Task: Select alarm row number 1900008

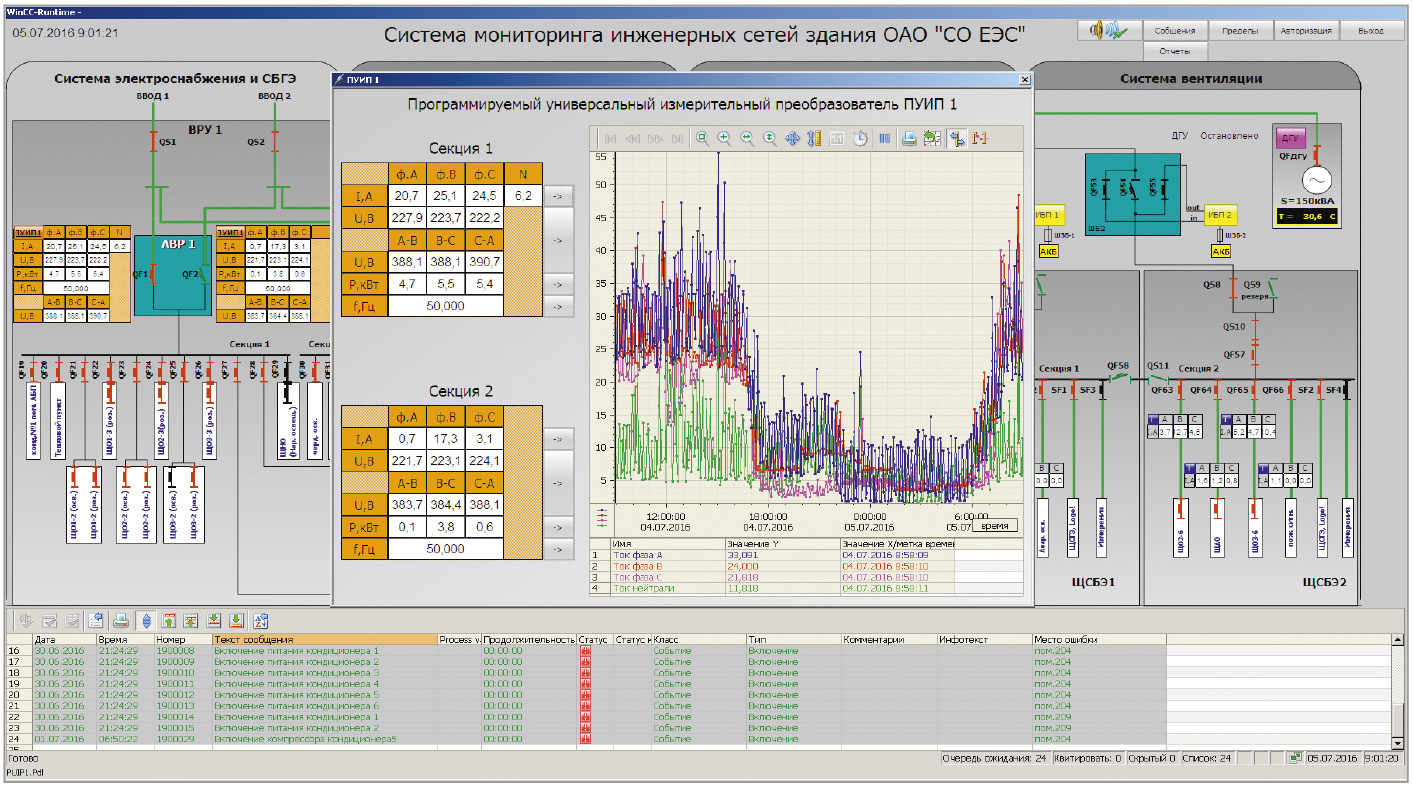Action: 700,650
